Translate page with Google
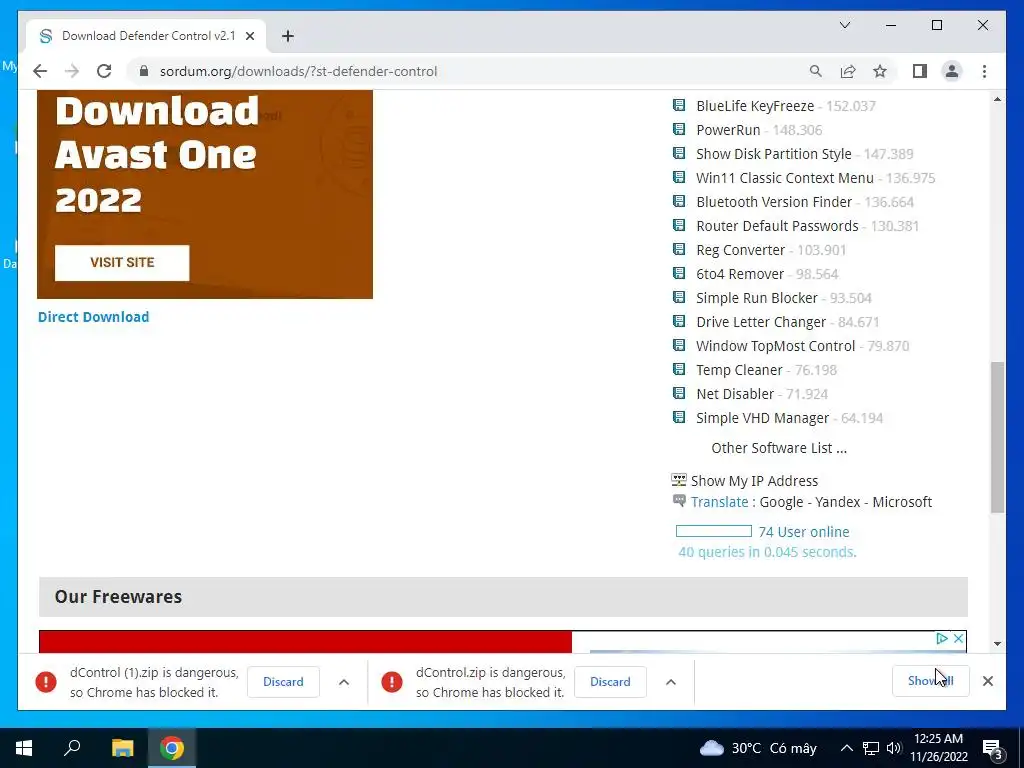This screenshot has height=768, width=1024. pos(782,502)
